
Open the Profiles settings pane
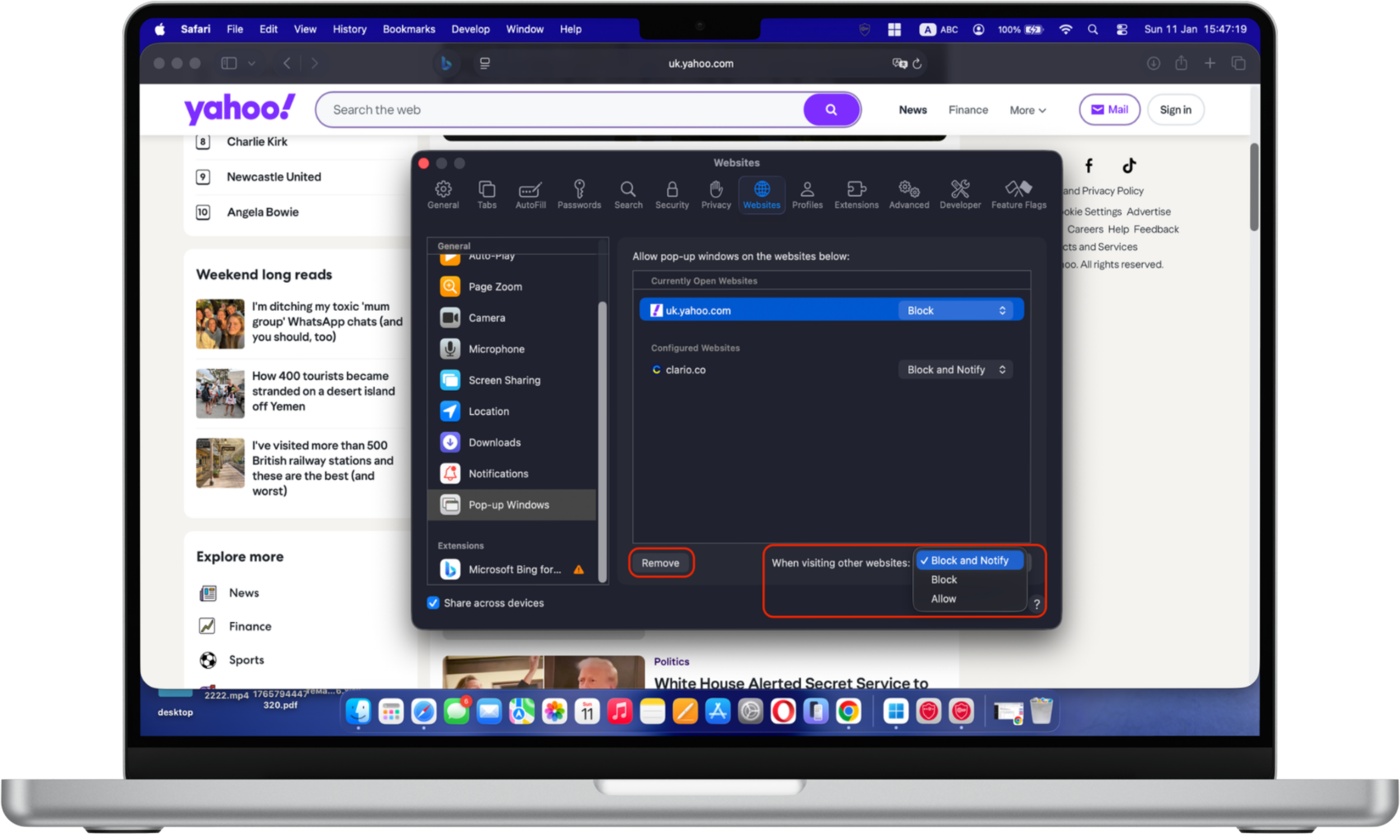808,195
